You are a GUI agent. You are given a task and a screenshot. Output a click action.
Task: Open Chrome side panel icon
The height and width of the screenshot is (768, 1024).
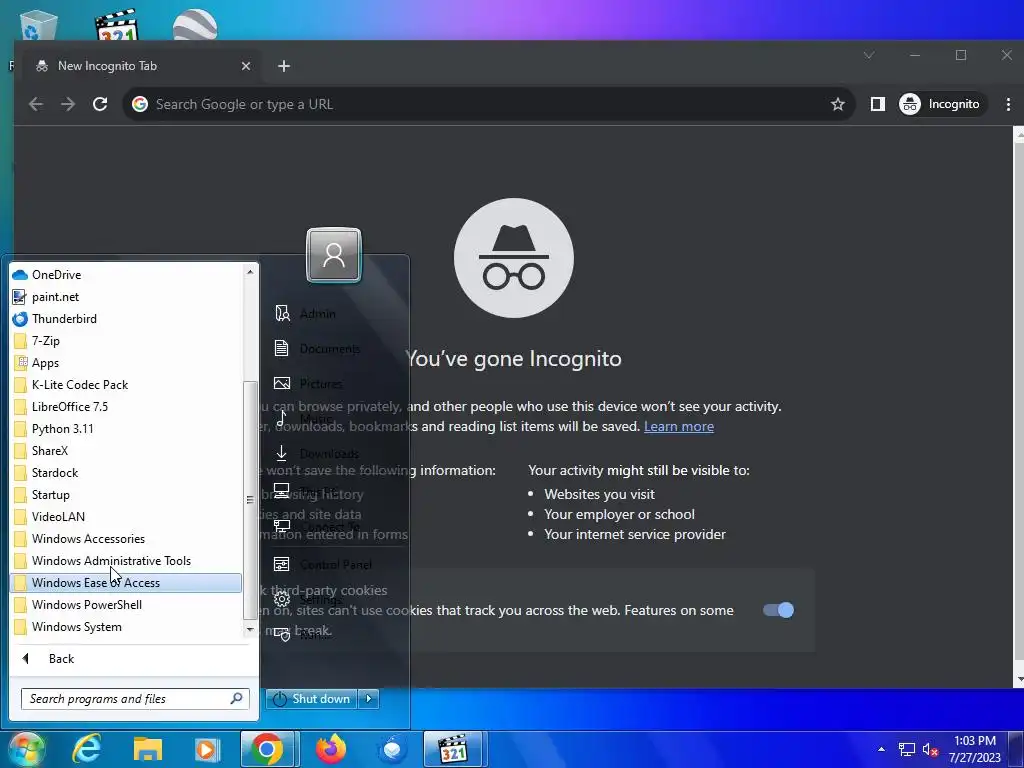(878, 104)
